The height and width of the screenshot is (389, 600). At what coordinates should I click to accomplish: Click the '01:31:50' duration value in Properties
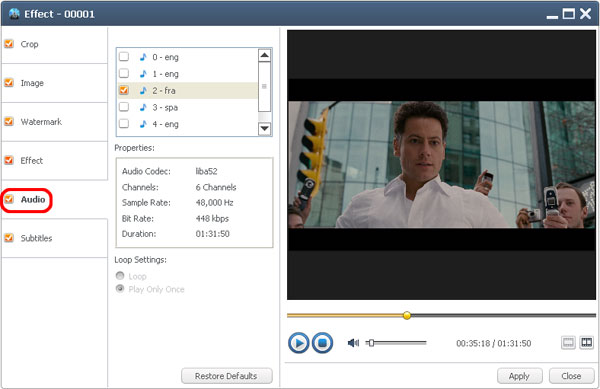point(212,234)
